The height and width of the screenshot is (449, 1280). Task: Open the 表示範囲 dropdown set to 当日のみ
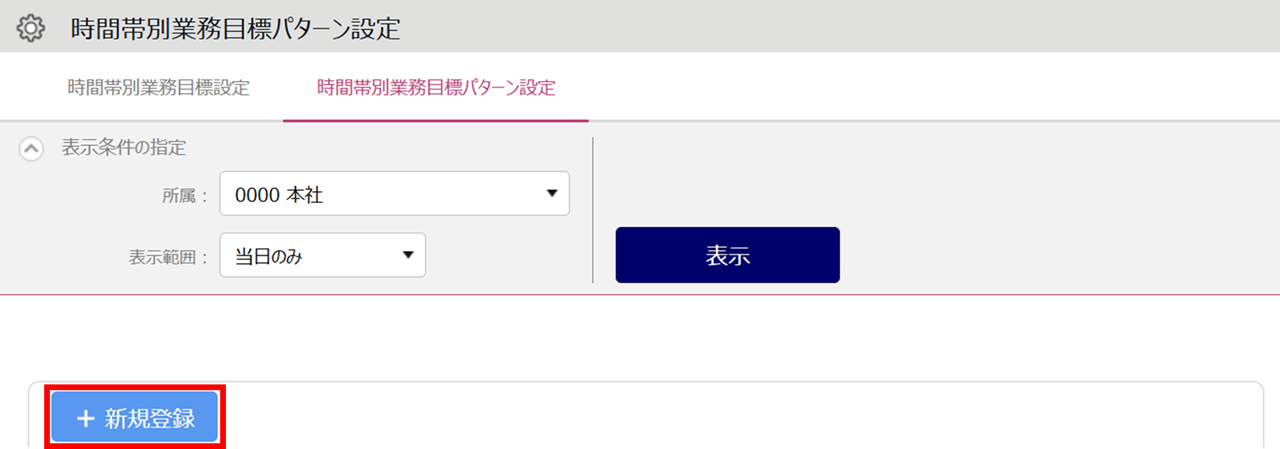click(322, 255)
